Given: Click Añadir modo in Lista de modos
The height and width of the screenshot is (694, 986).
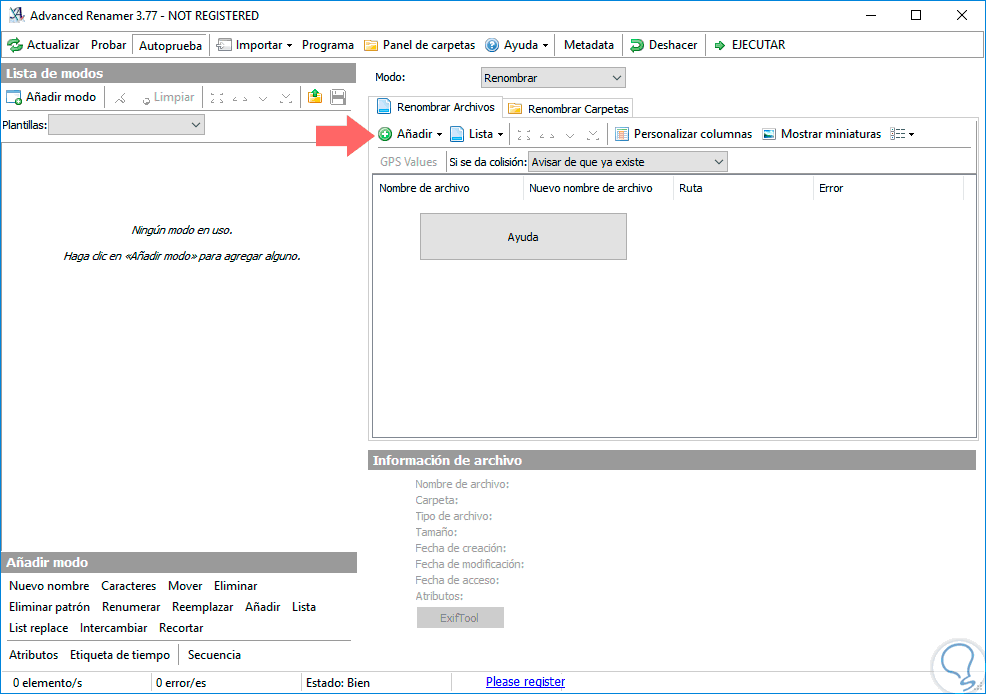Looking at the screenshot, I should 51,97.
